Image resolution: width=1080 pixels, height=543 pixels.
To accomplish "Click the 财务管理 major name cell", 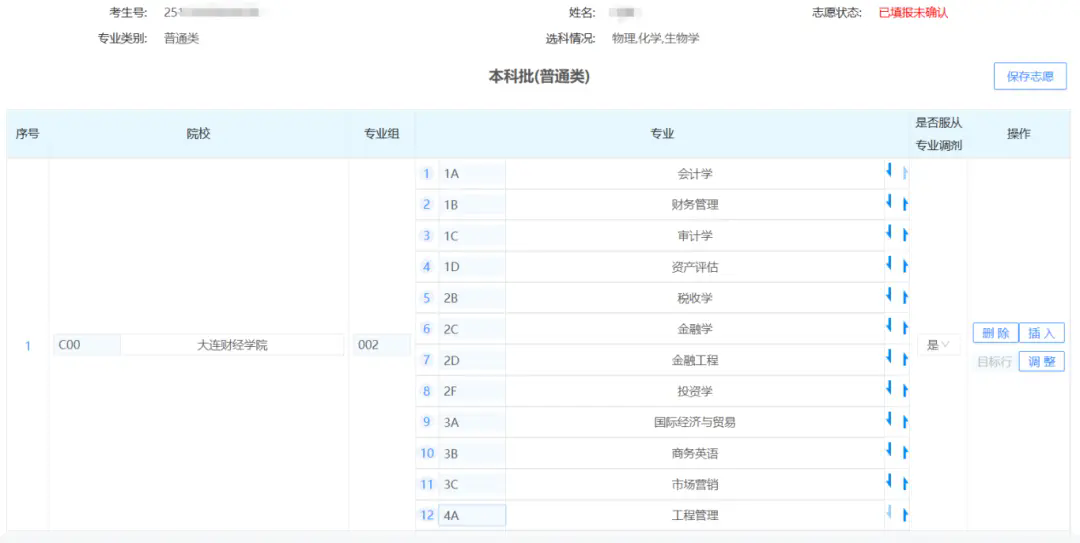I will 695,205.
